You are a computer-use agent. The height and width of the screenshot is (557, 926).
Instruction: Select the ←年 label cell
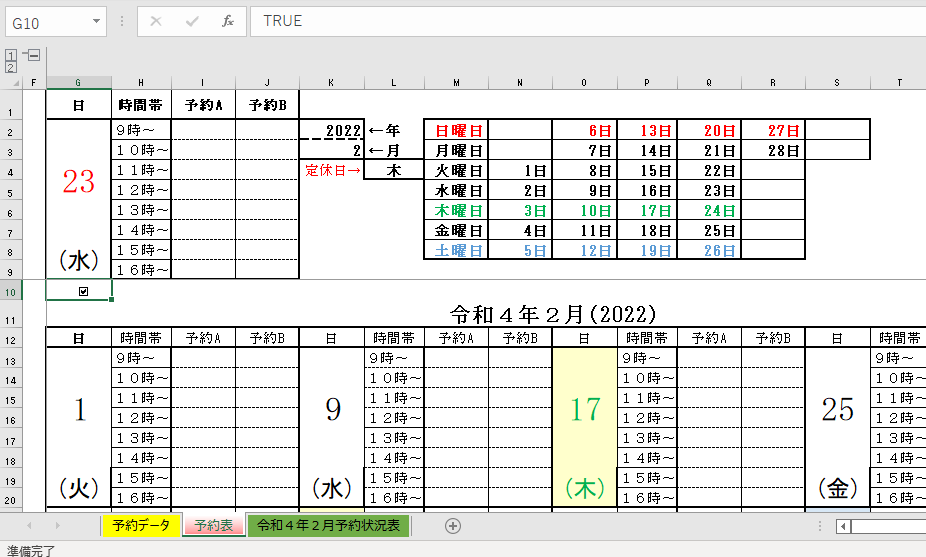click(x=393, y=130)
